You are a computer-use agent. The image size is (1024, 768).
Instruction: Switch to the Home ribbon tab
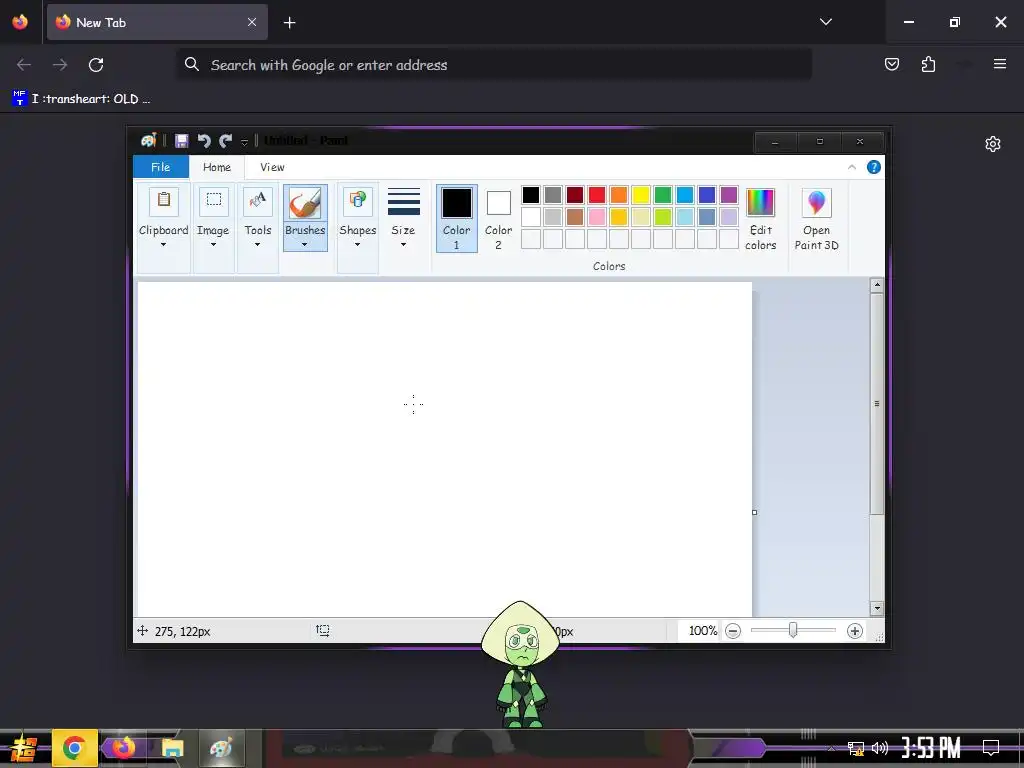[x=217, y=167]
